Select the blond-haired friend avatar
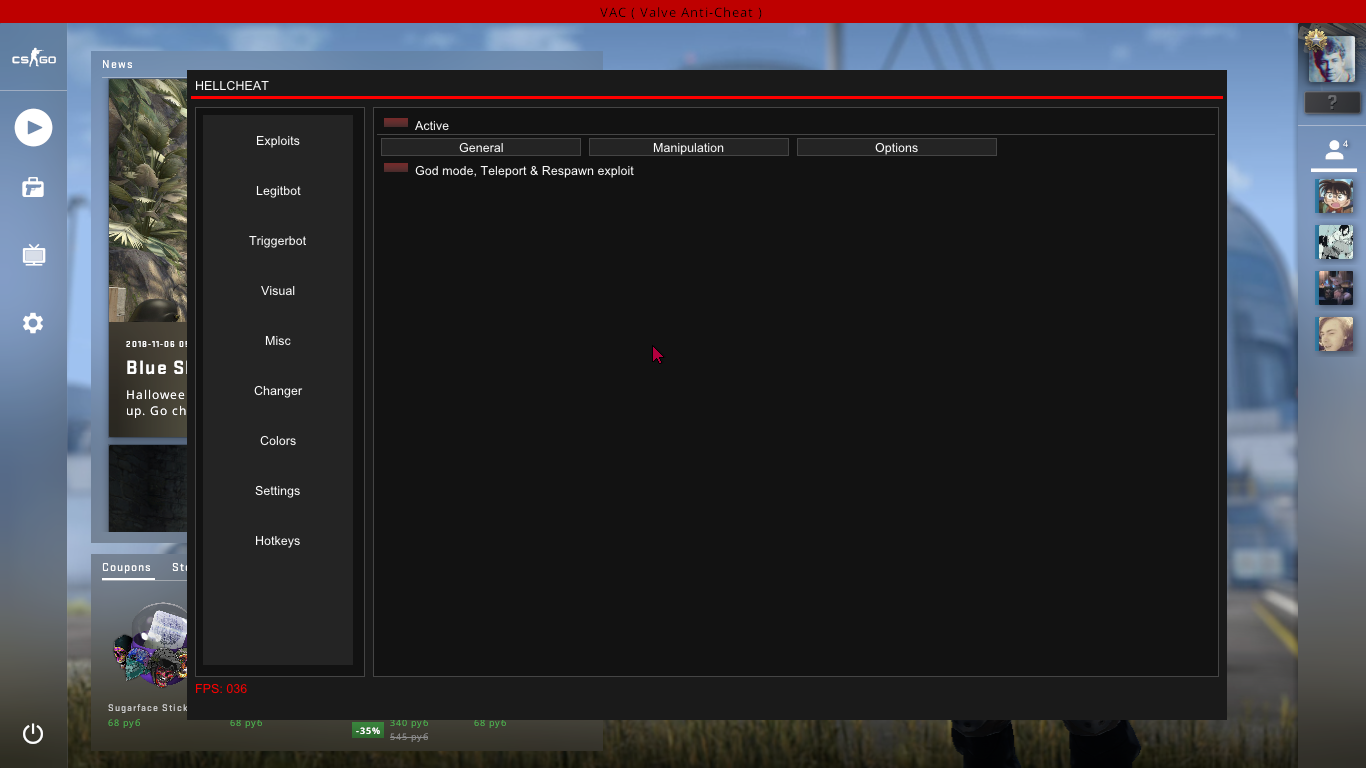 [1334, 334]
